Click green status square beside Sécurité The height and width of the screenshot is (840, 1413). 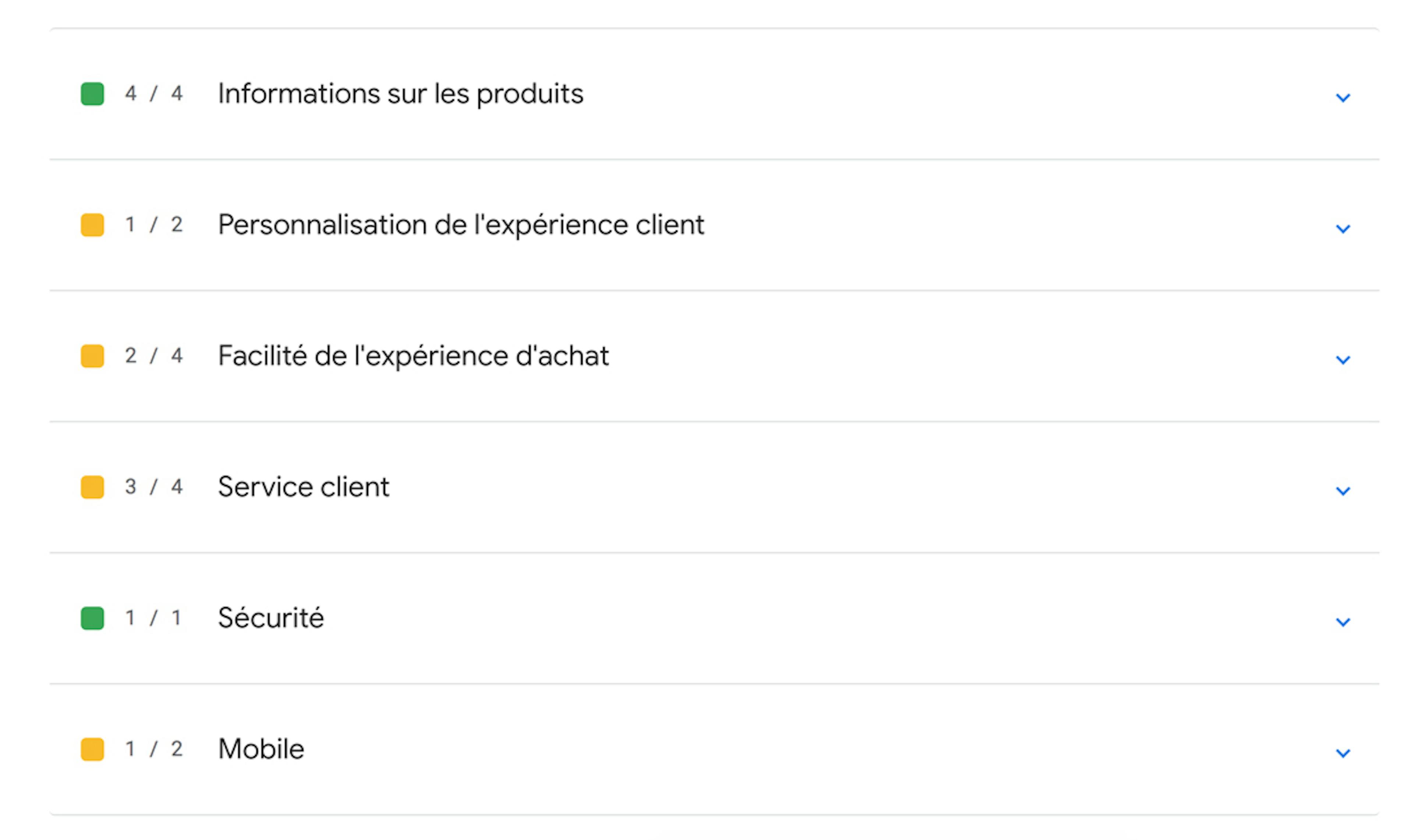(x=92, y=618)
